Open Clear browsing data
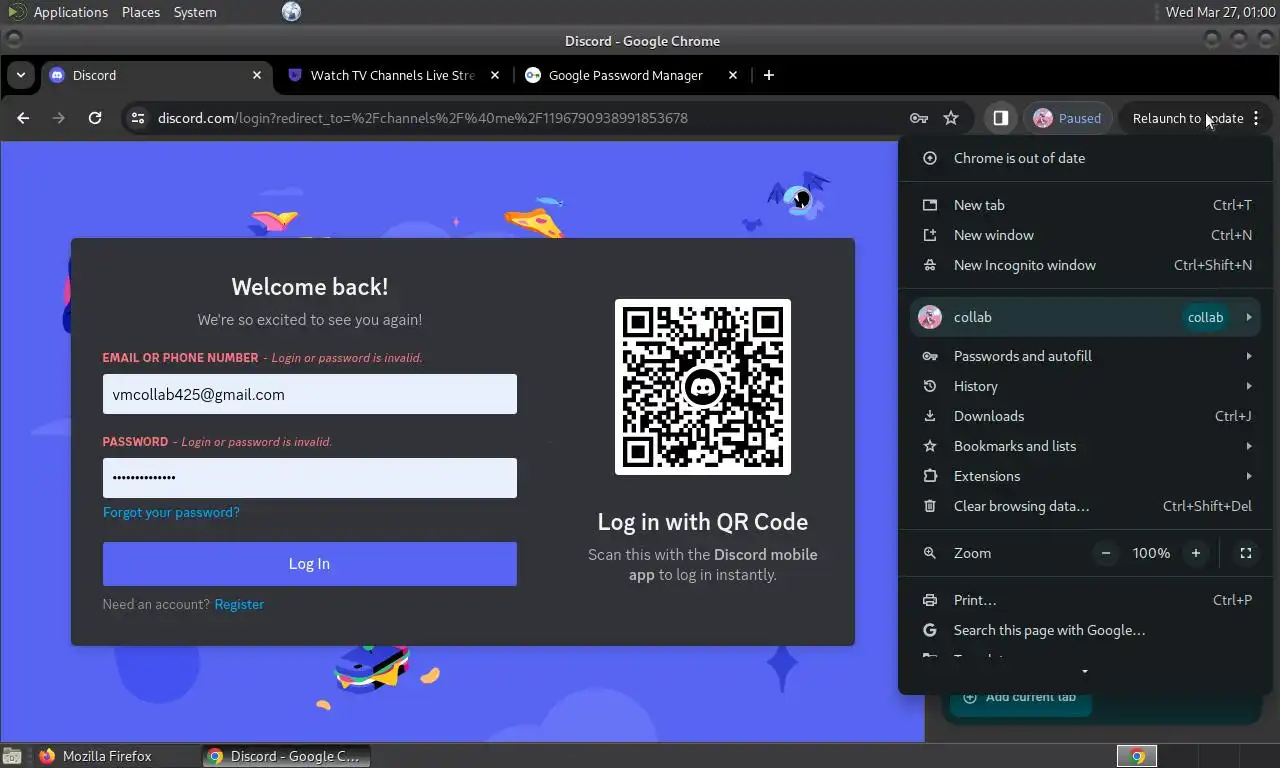The width and height of the screenshot is (1280, 768). tap(1085, 506)
